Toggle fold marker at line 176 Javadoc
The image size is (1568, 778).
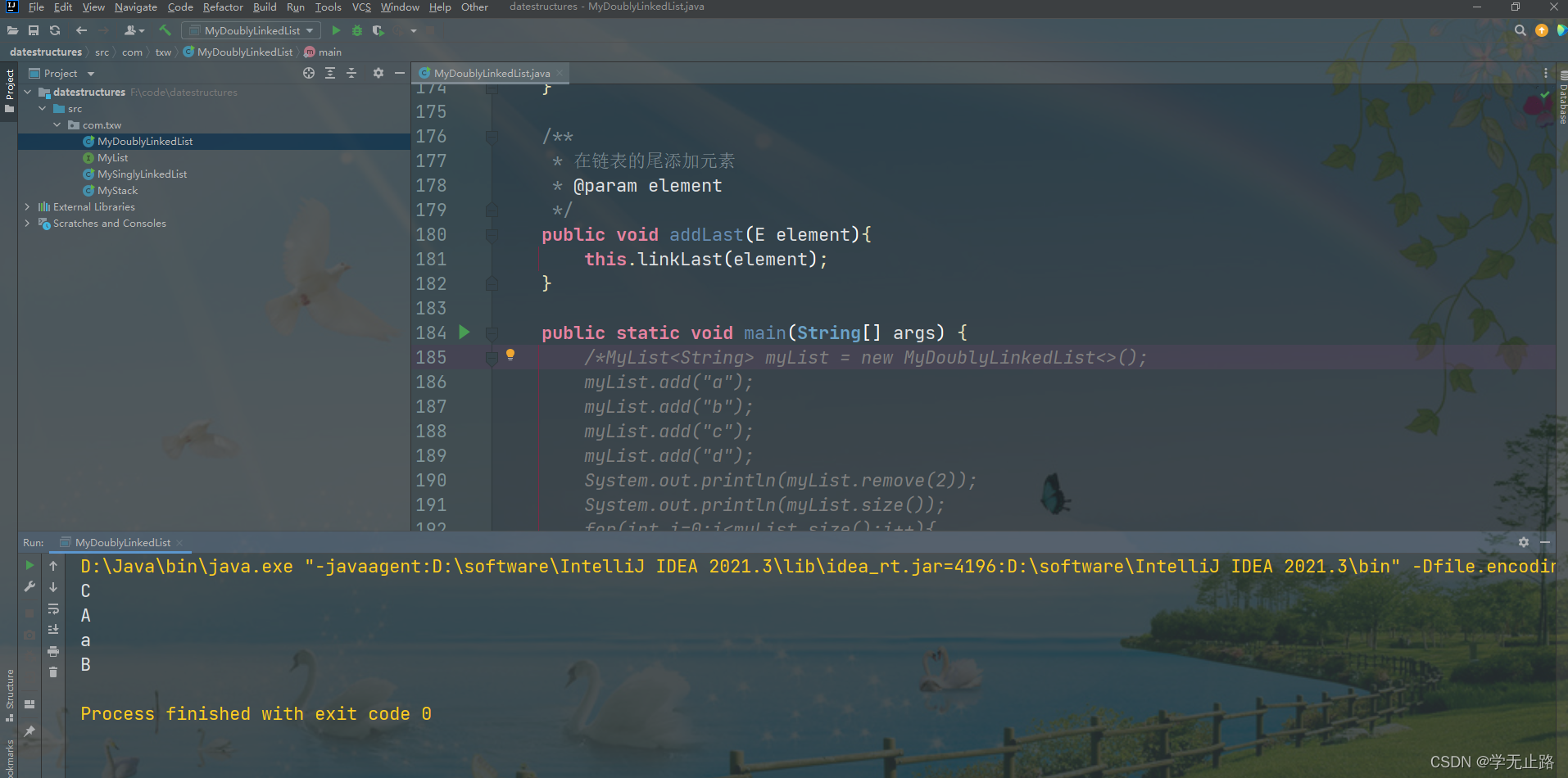click(x=492, y=137)
